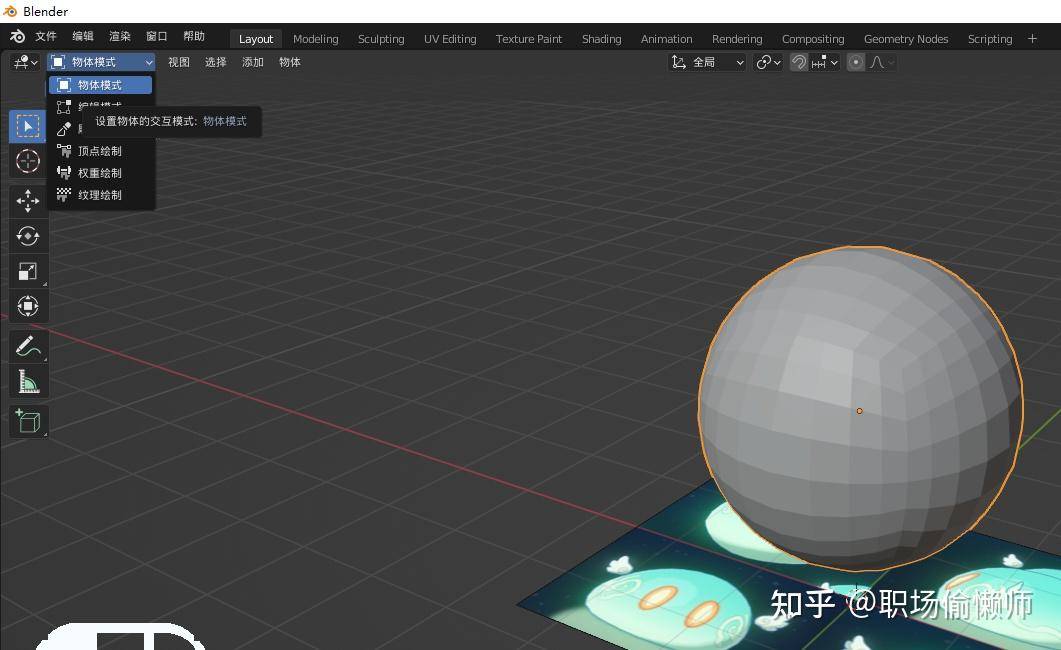The image size is (1061, 650).
Task: Open the 文件 menu
Action: [46, 37]
